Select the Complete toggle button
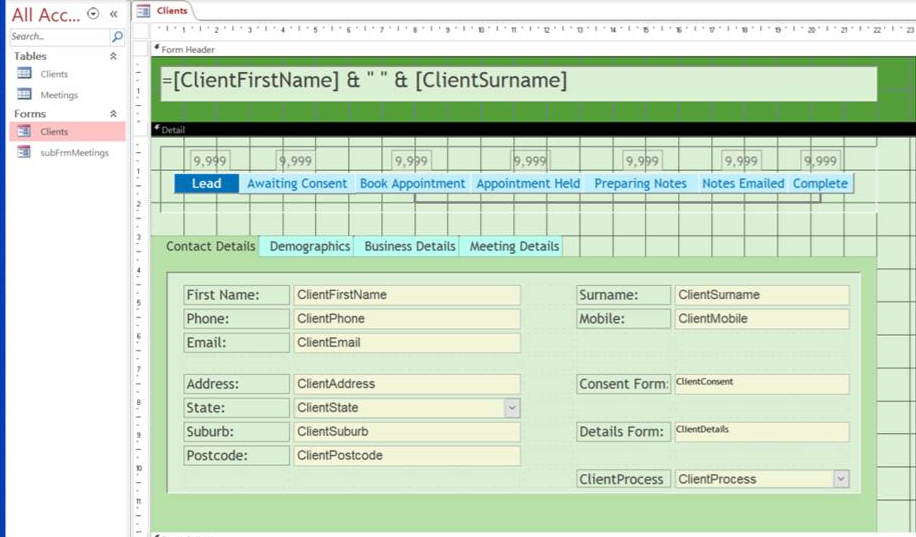The image size is (916, 537). pos(820,183)
